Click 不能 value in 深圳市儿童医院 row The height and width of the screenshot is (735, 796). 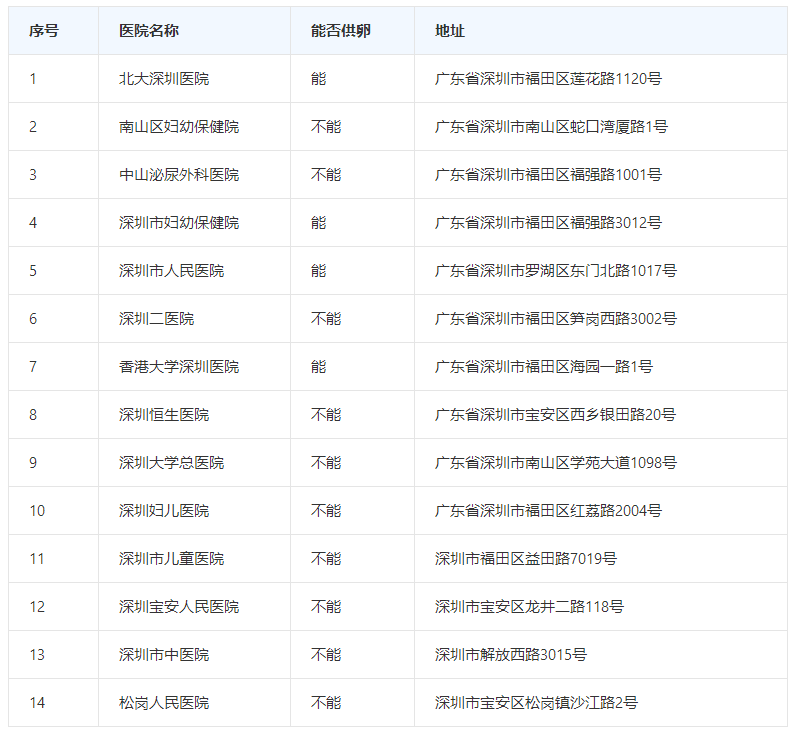point(326,558)
